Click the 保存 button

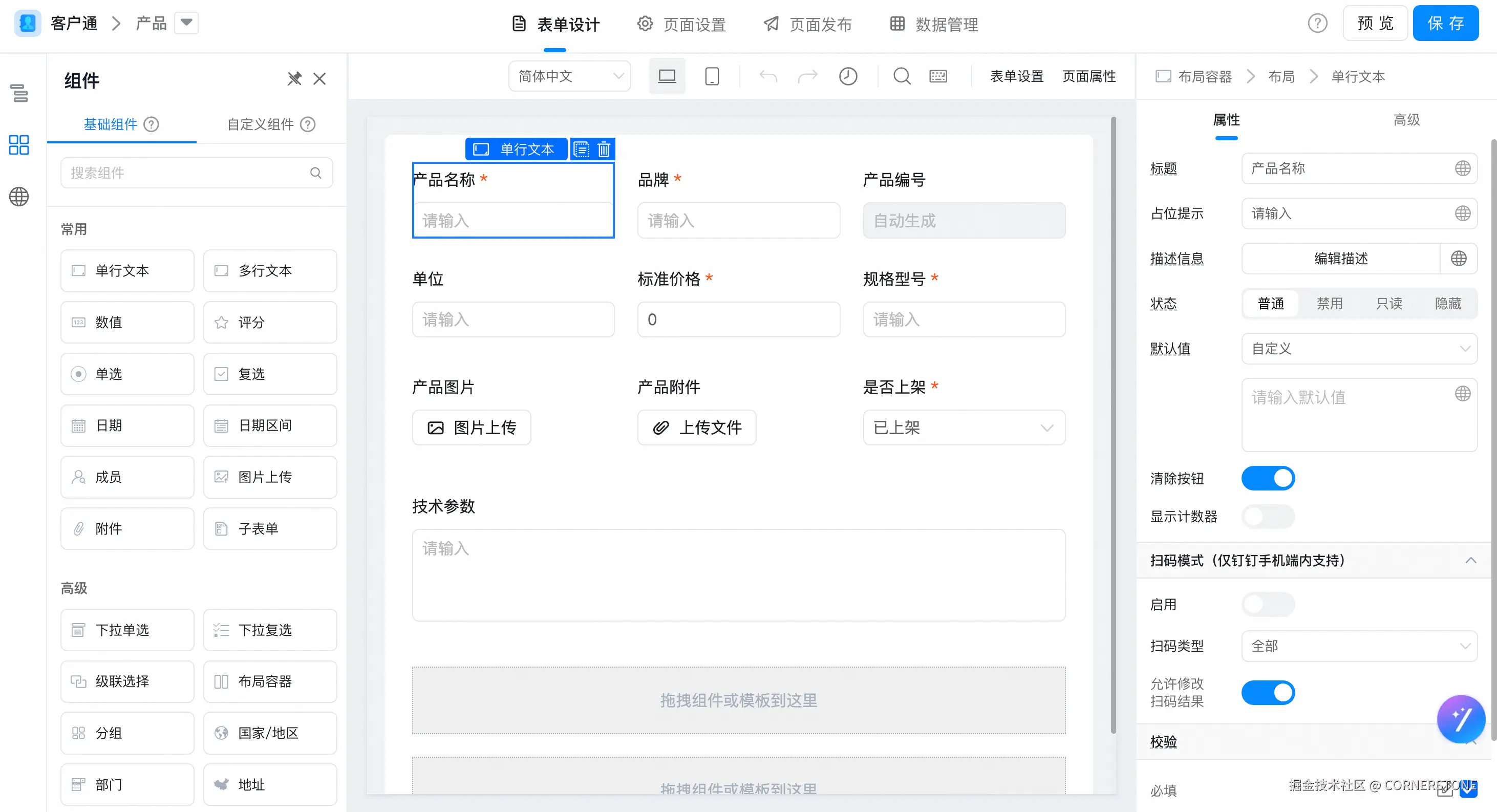pyautogui.click(x=1445, y=23)
